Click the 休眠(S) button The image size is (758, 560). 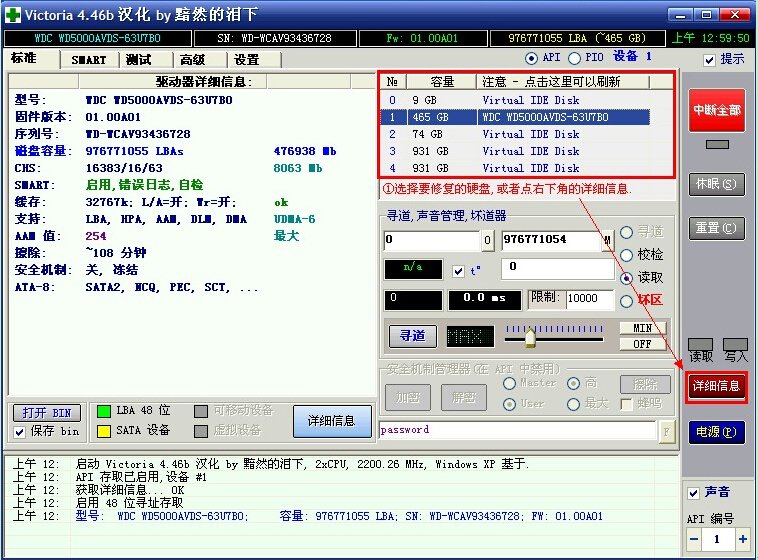point(716,184)
